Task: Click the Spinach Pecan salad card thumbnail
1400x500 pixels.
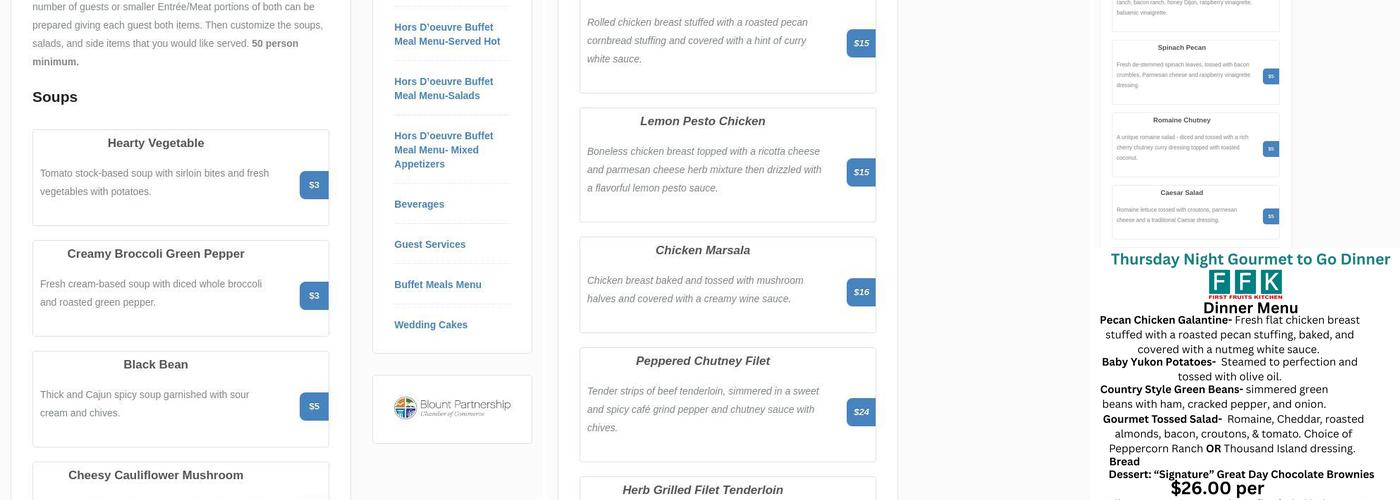Action: pyautogui.click(x=1181, y=71)
